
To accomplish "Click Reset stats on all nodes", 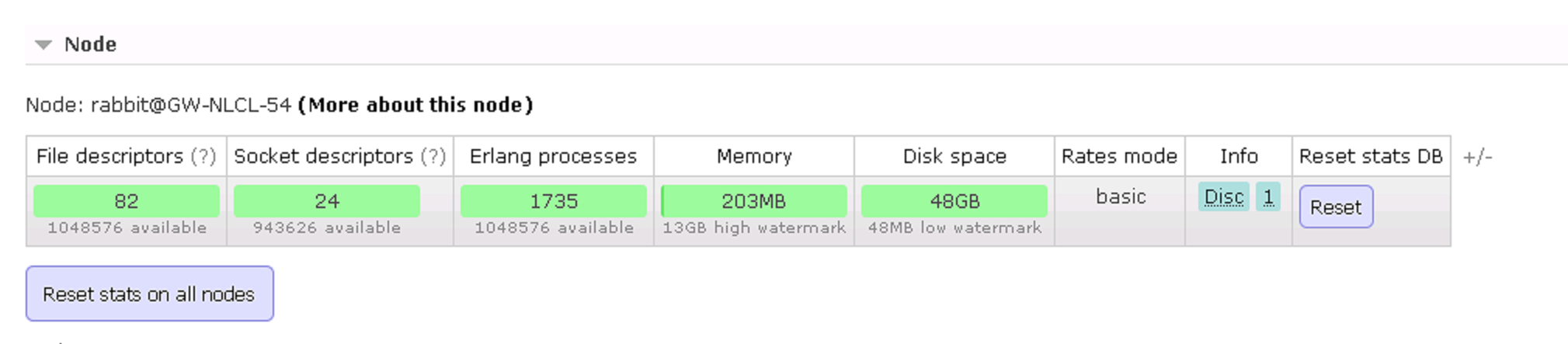I will click(x=149, y=294).
